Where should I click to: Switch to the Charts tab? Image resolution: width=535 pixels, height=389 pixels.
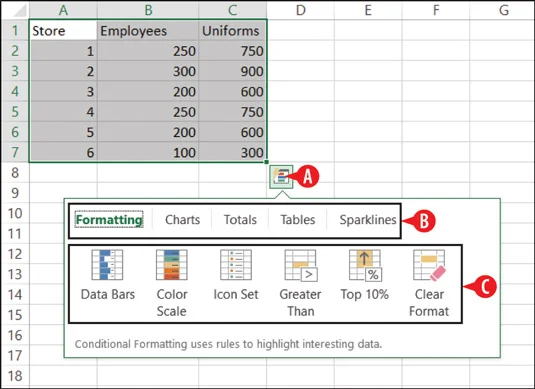point(183,220)
